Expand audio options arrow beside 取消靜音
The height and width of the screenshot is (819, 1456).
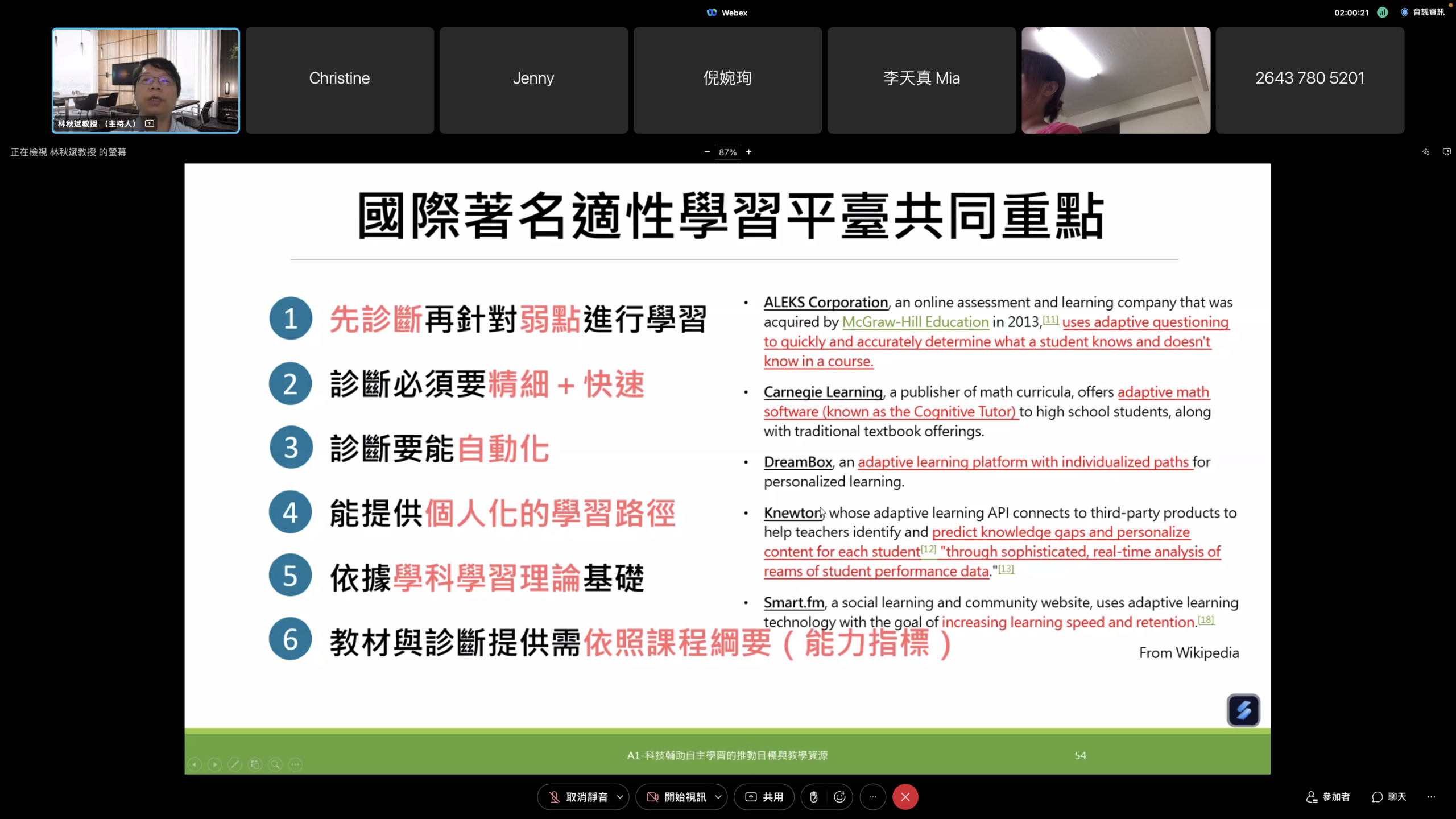point(620,797)
